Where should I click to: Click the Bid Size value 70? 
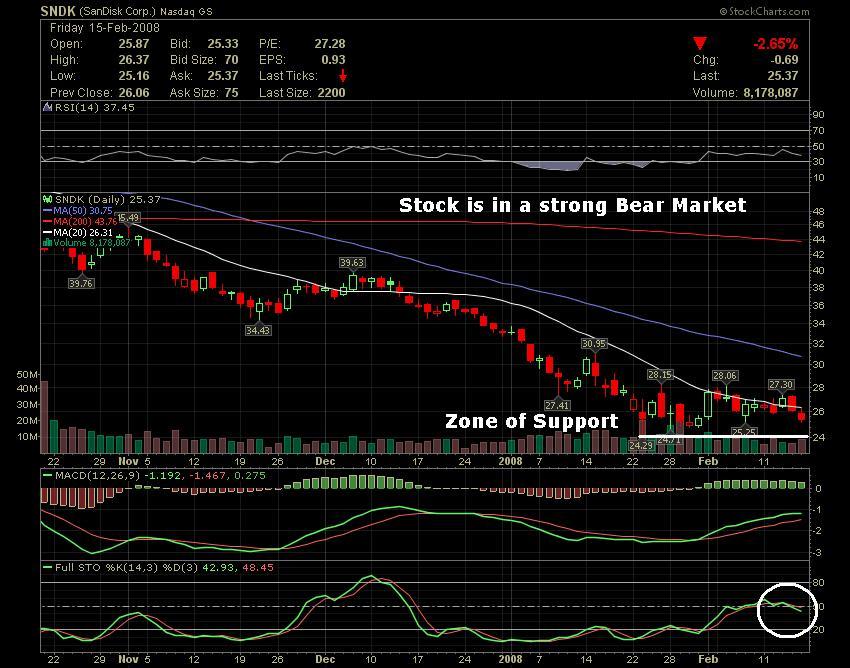[231, 60]
